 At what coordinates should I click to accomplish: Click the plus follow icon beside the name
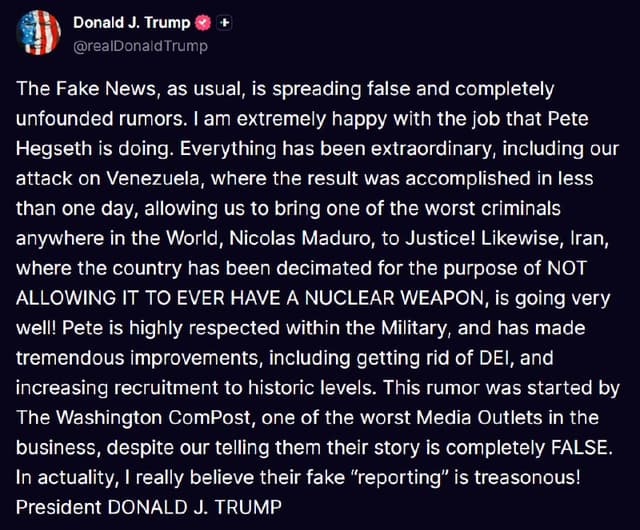pos(224,23)
